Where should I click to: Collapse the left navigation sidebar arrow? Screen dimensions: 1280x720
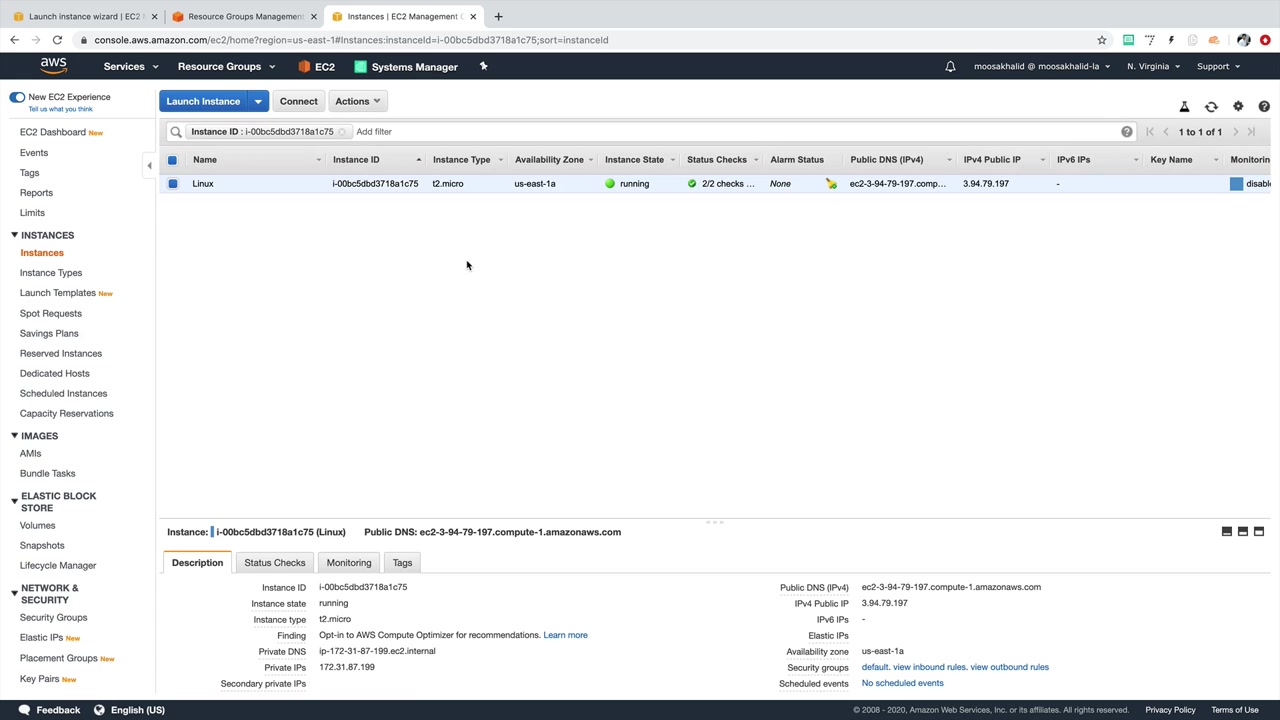(x=149, y=166)
